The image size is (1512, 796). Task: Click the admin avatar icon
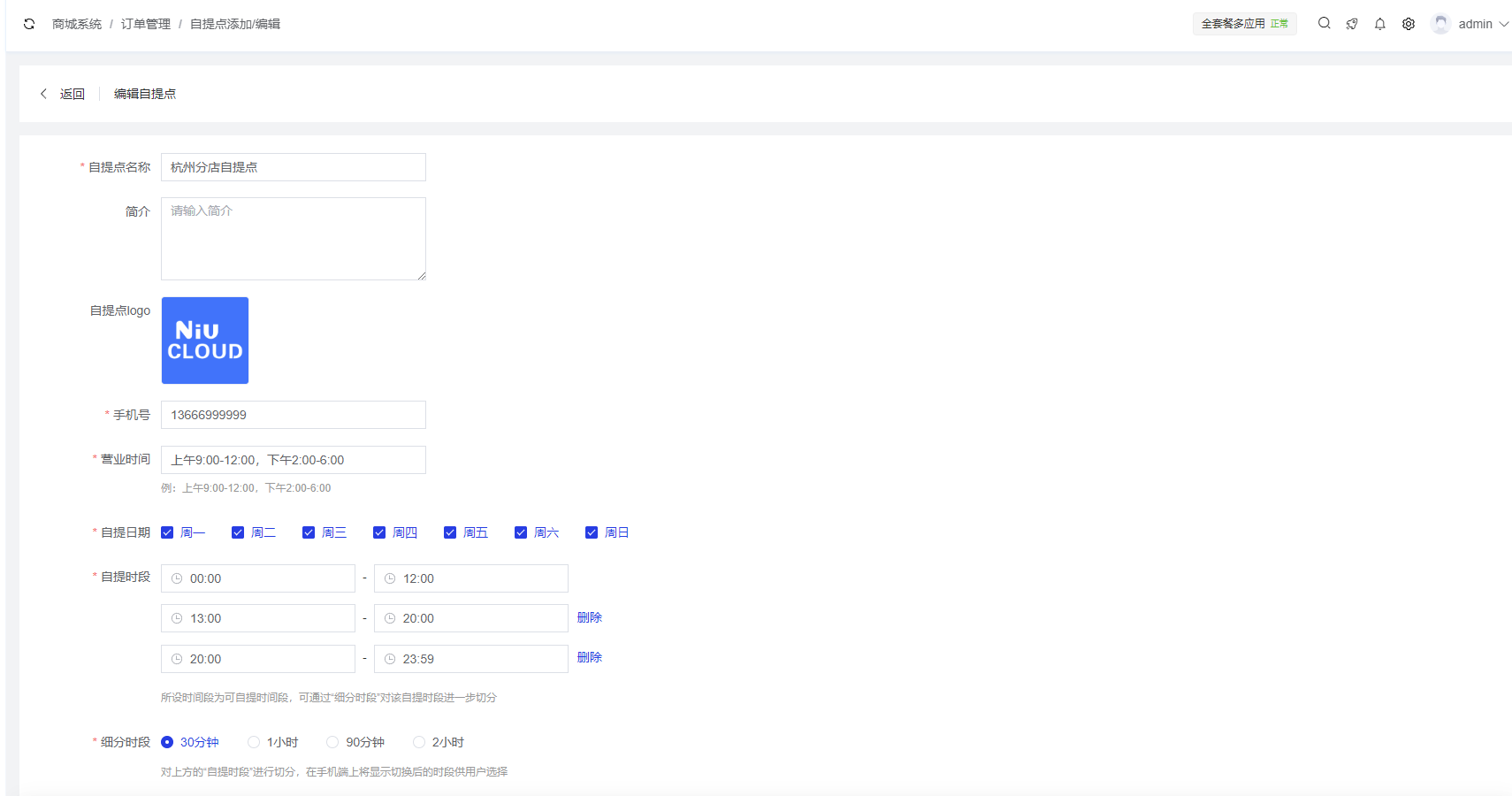[1440, 24]
